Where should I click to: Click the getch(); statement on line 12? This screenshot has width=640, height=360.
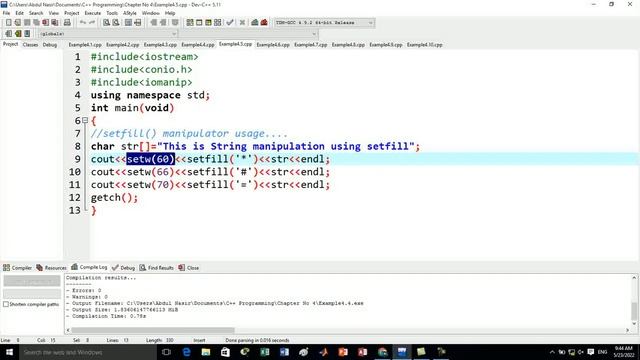click(115, 198)
